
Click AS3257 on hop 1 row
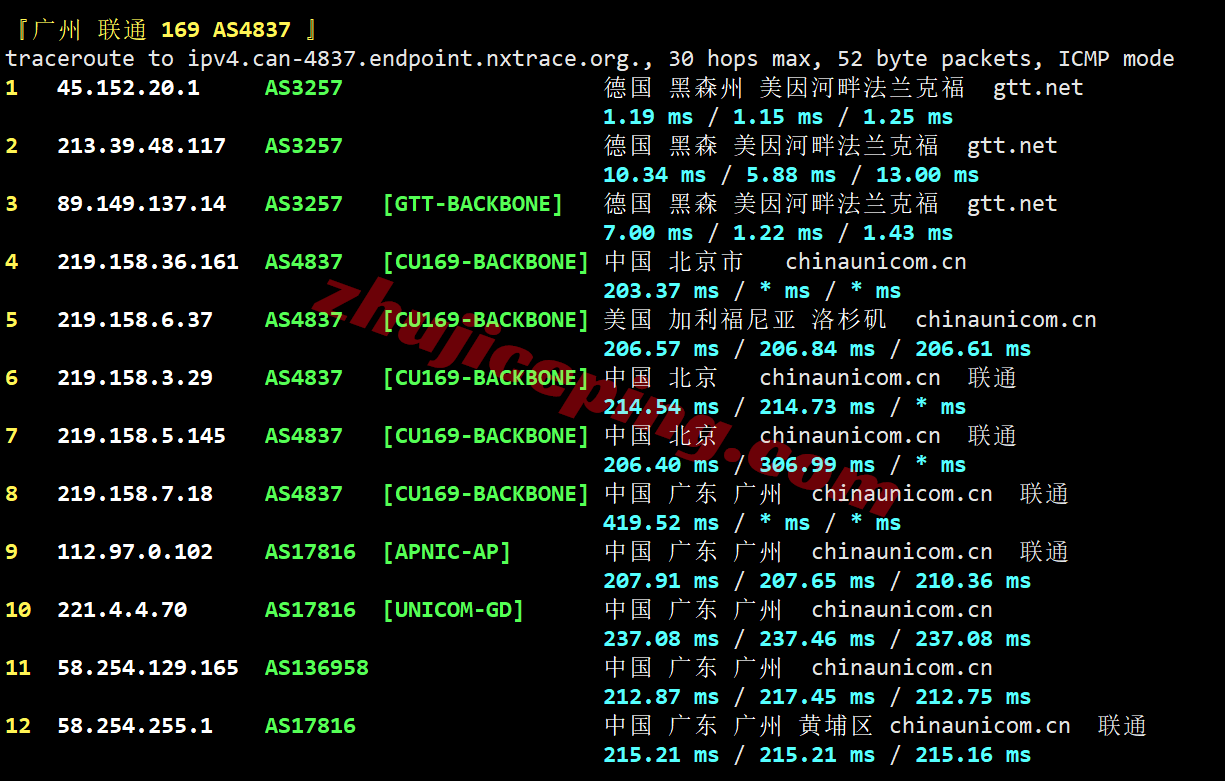point(304,88)
